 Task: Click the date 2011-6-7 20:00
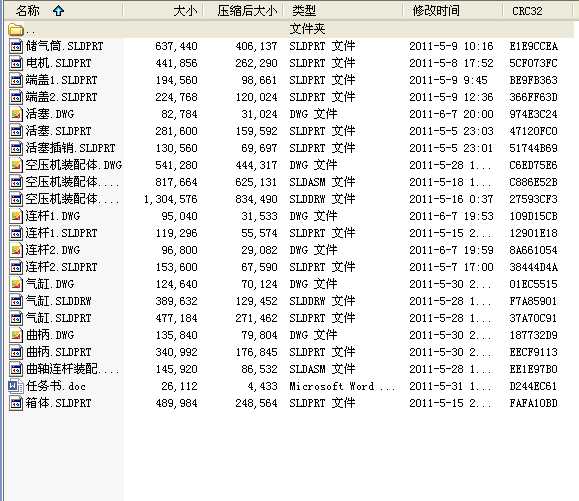tap(451, 114)
